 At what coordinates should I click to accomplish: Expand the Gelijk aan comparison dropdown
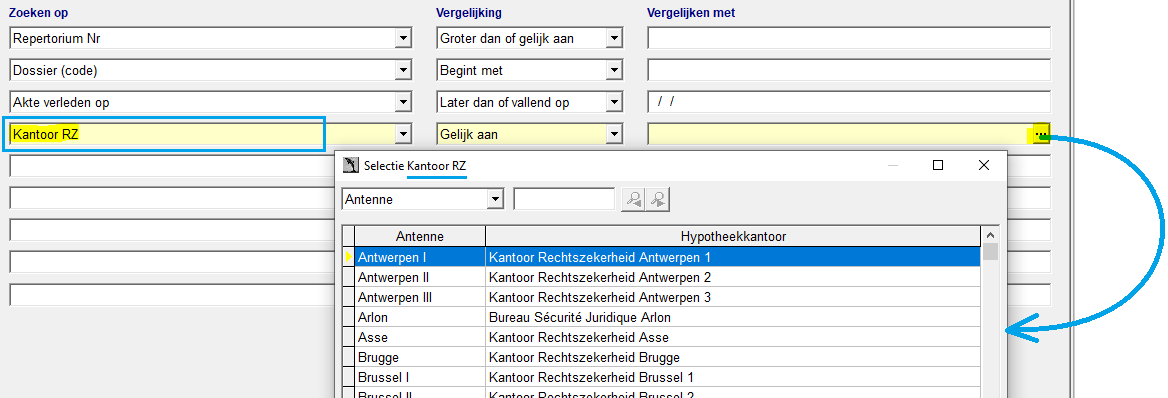point(614,134)
